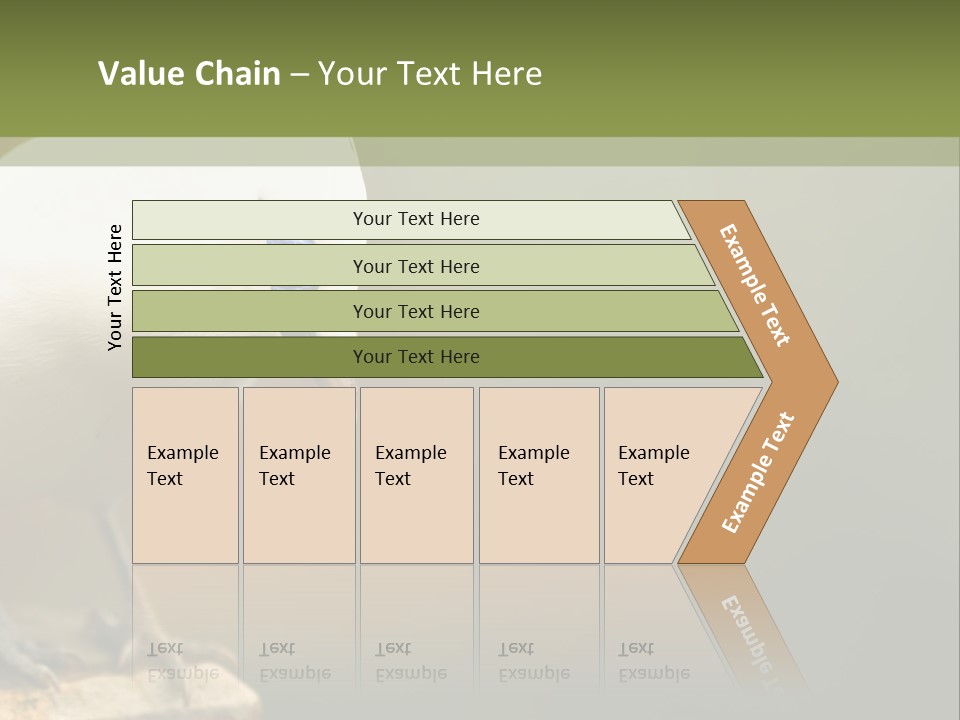This screenshot has width=960, height=720.
Task: Select the second 'Your Text Here' bar from top
Action: [415, 266]
